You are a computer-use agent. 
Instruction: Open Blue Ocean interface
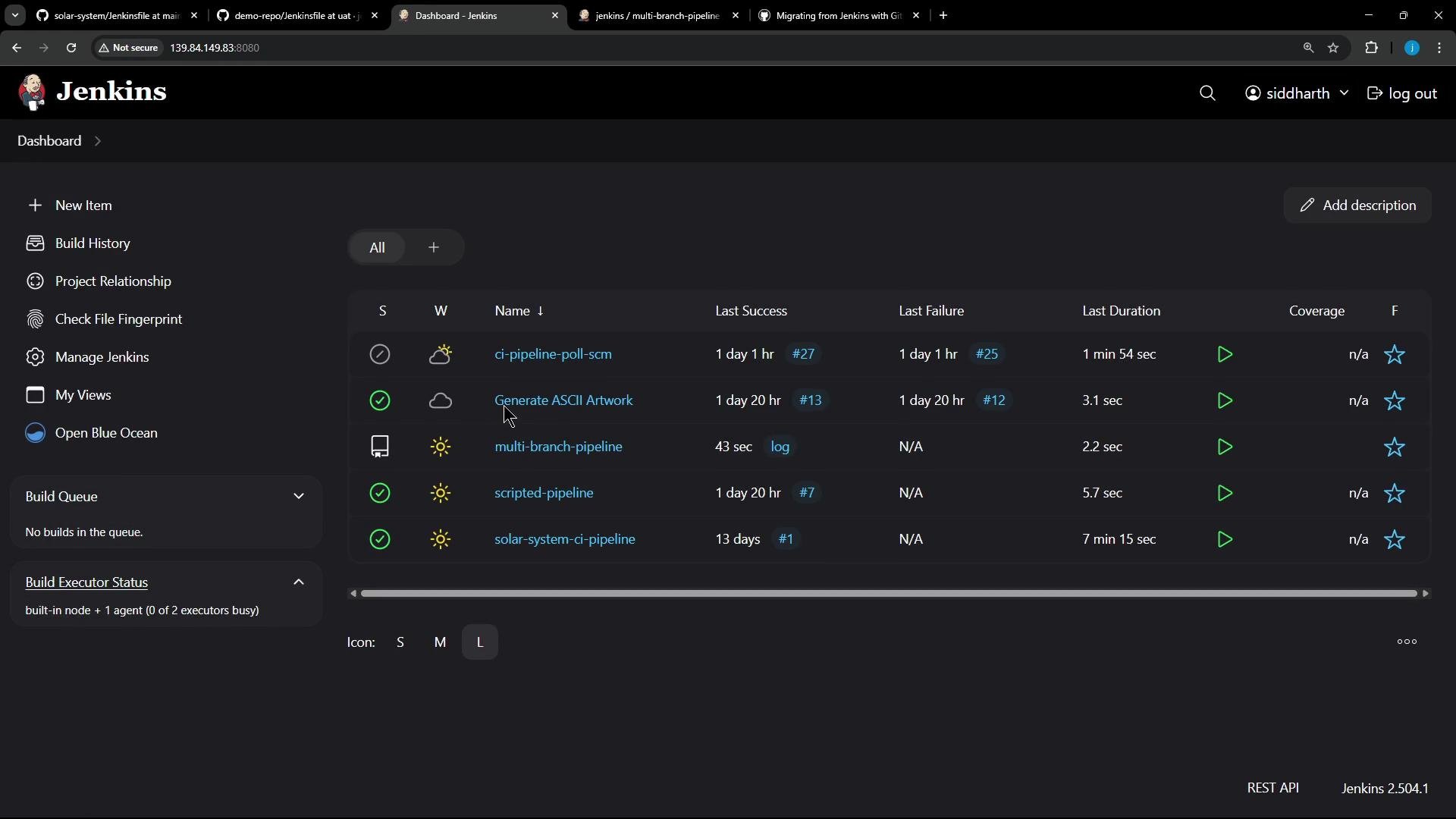[106, 433]
